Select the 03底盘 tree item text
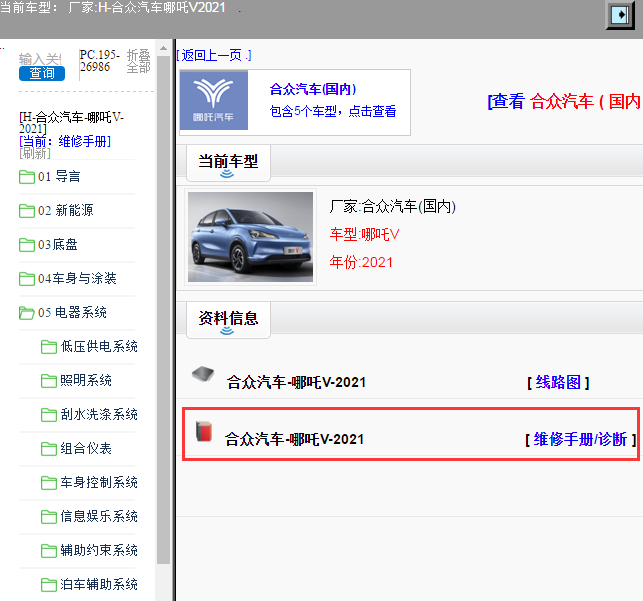The image size is (643, 601). (57, 245)
